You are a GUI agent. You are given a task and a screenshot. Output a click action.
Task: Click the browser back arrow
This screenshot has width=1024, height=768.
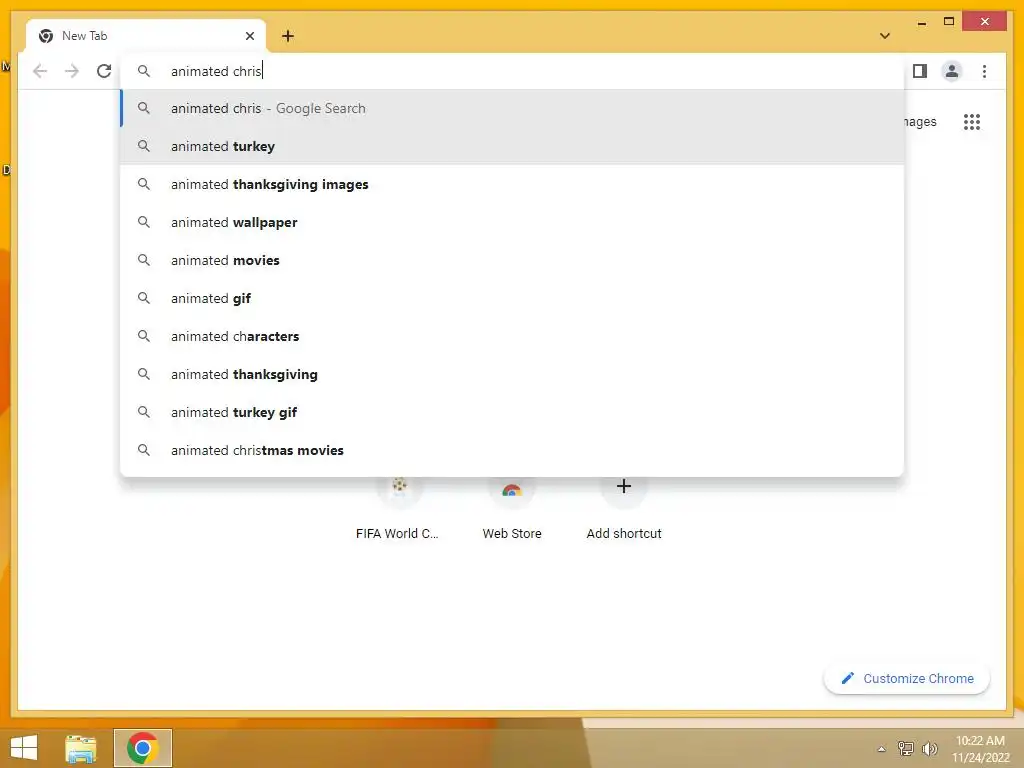tap(40, 71)
